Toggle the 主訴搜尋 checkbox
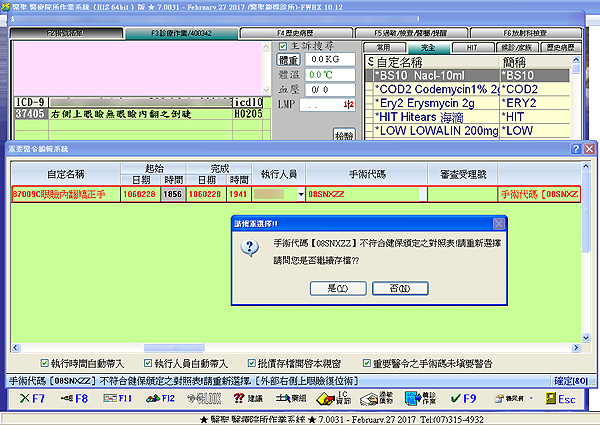 (281, 46)
